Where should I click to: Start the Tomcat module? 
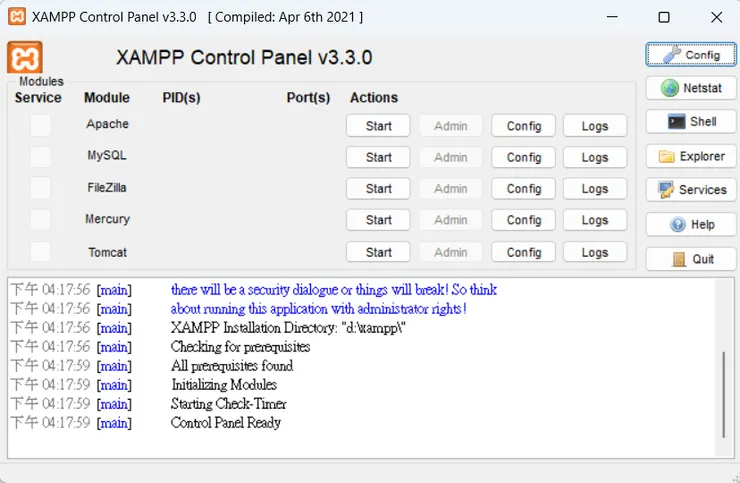[x=378, y=252]
